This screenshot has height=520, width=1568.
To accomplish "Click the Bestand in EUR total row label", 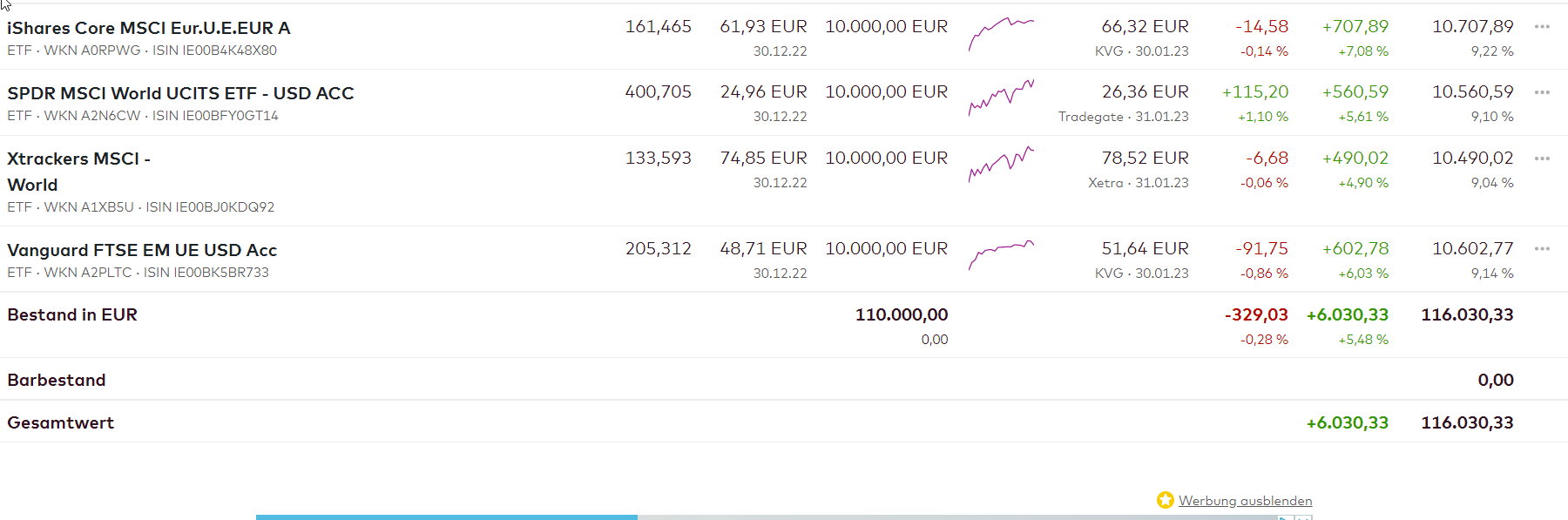I will (x=72, y=314).
